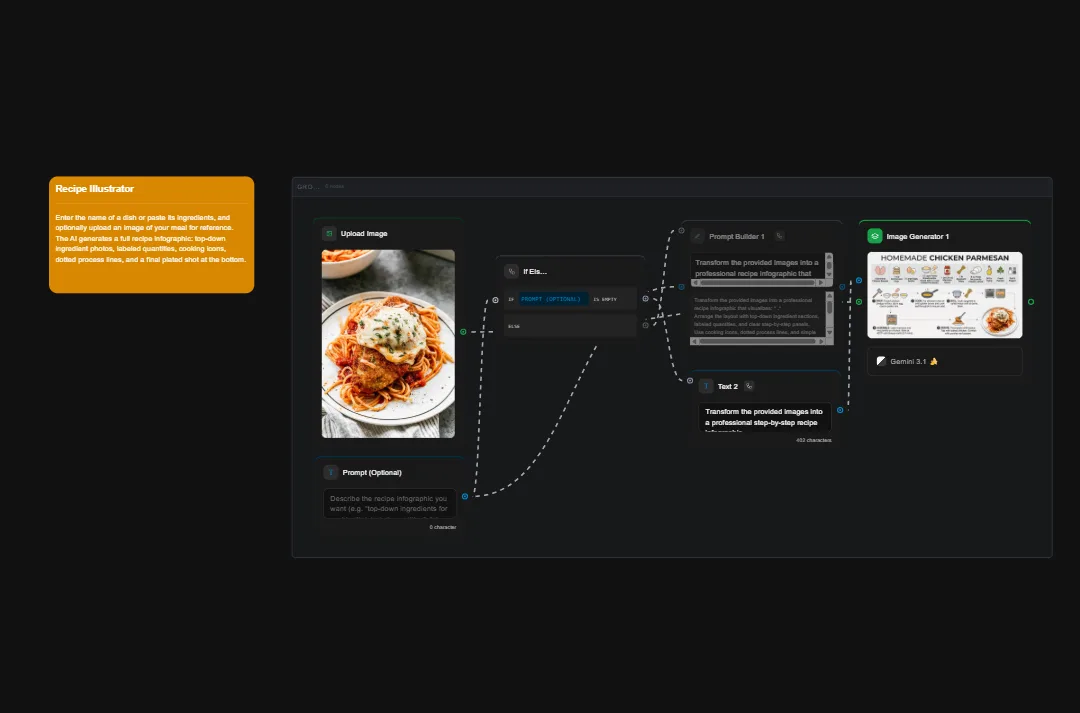The image size is (1080, 713).
Task: Toggle the input connector of the If Els node
Action: pos(494,299)
